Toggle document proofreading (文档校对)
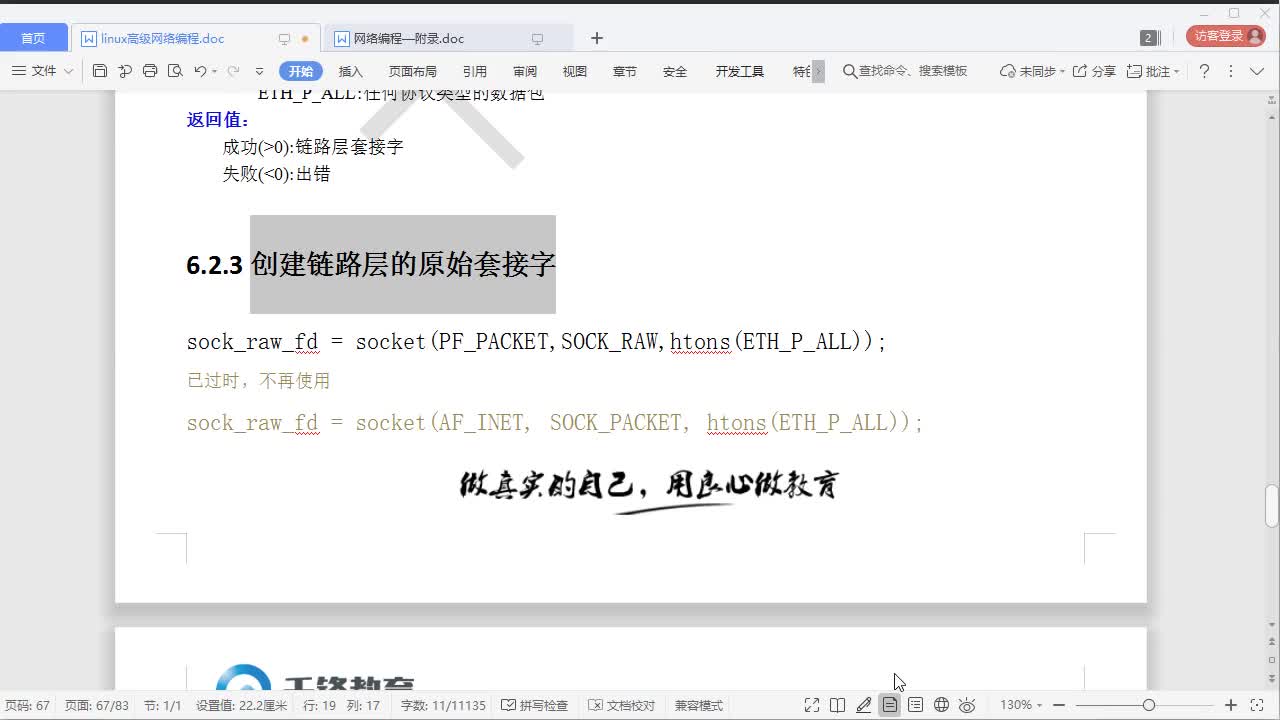Viewport: 1280px width, 720px height. 621,705
